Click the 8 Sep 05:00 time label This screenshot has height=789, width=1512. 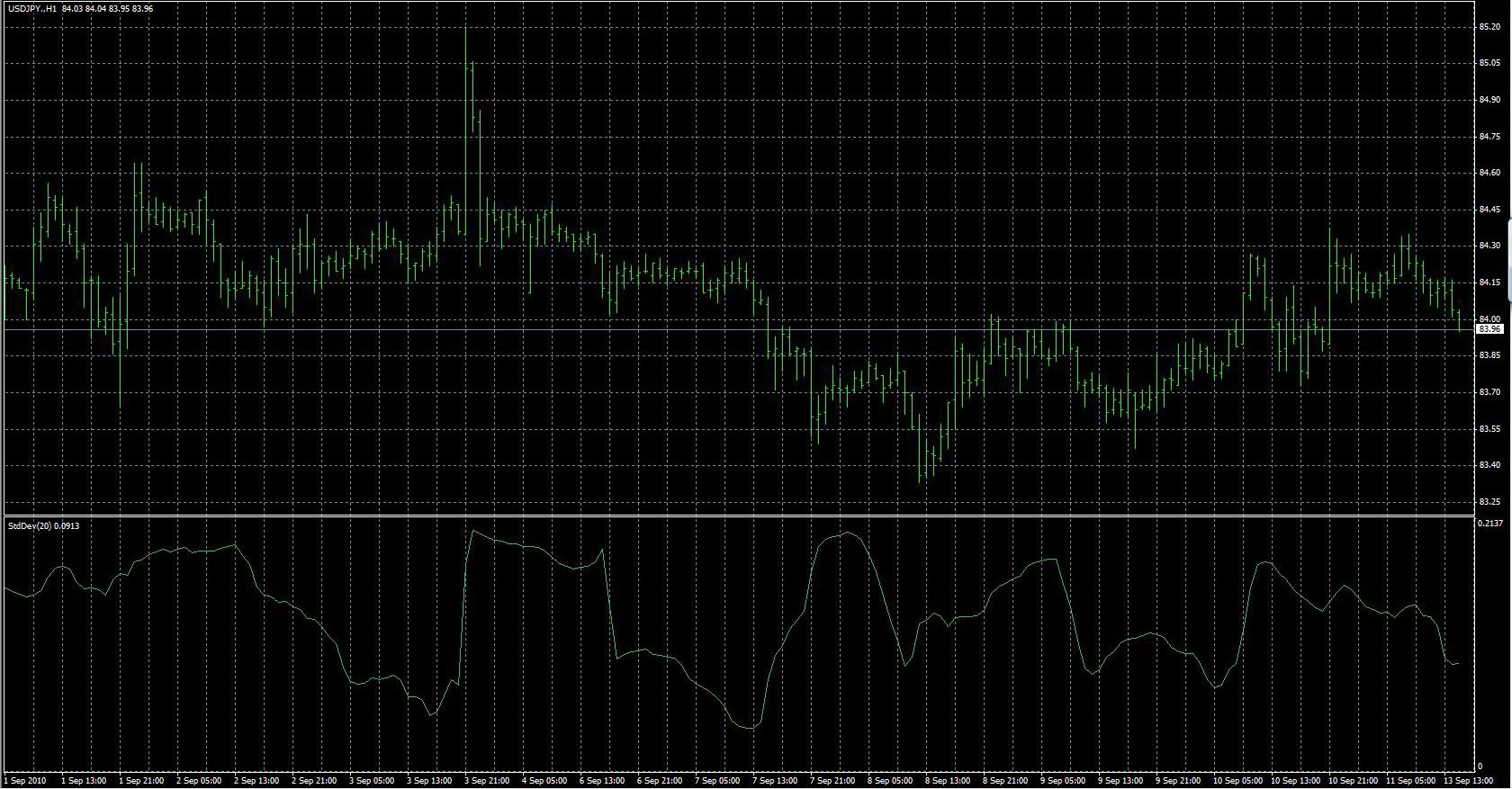point(890,781)
